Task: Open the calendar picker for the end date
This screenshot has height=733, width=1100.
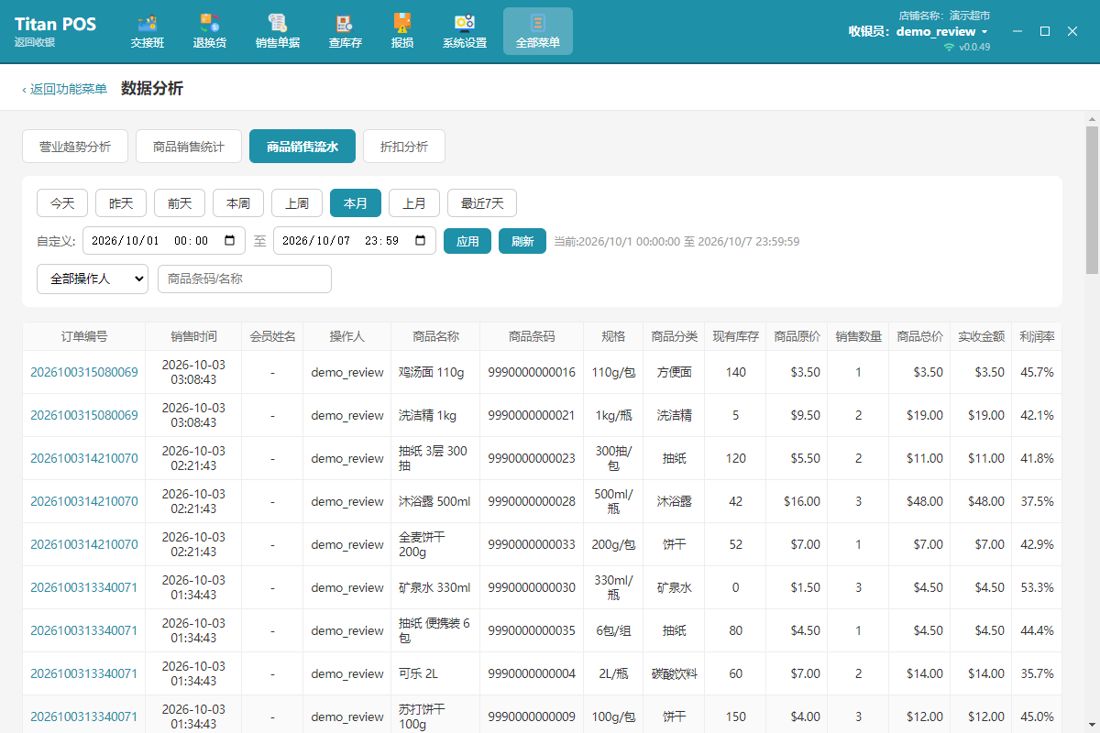Action: tap(420, 241)
